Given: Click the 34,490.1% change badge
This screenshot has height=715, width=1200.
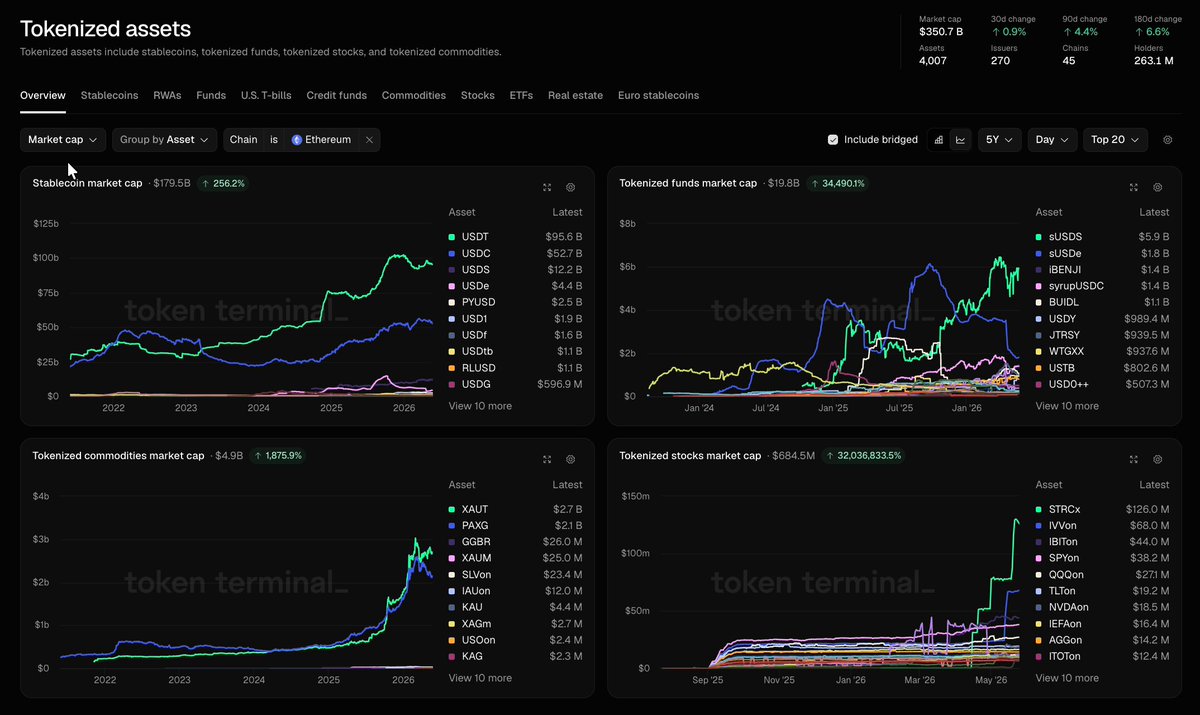Looking at the screenshot, I should tap(838, 184).
